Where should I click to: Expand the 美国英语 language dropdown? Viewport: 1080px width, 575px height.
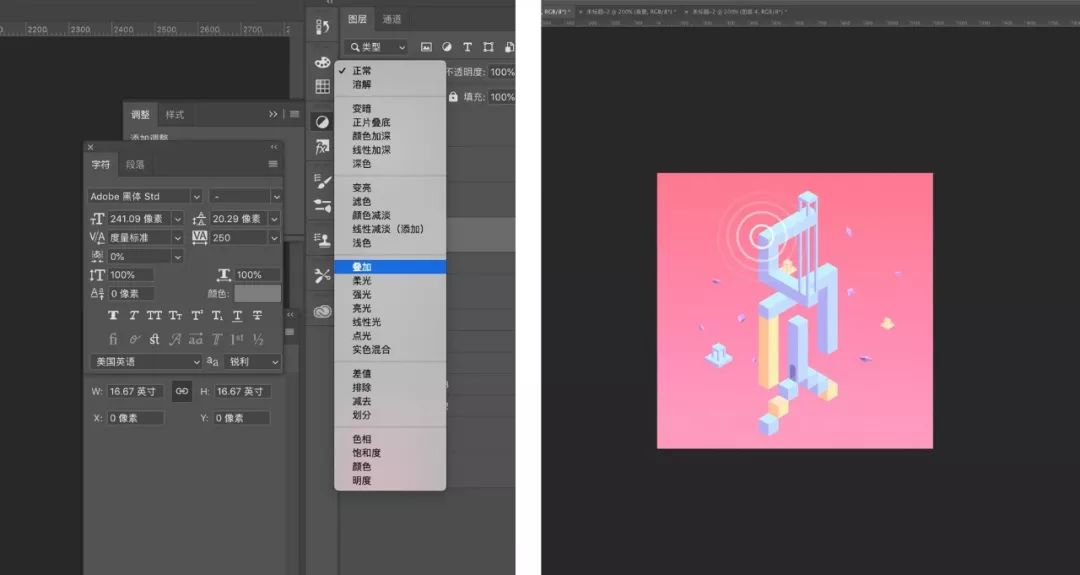tap(196, 362)
